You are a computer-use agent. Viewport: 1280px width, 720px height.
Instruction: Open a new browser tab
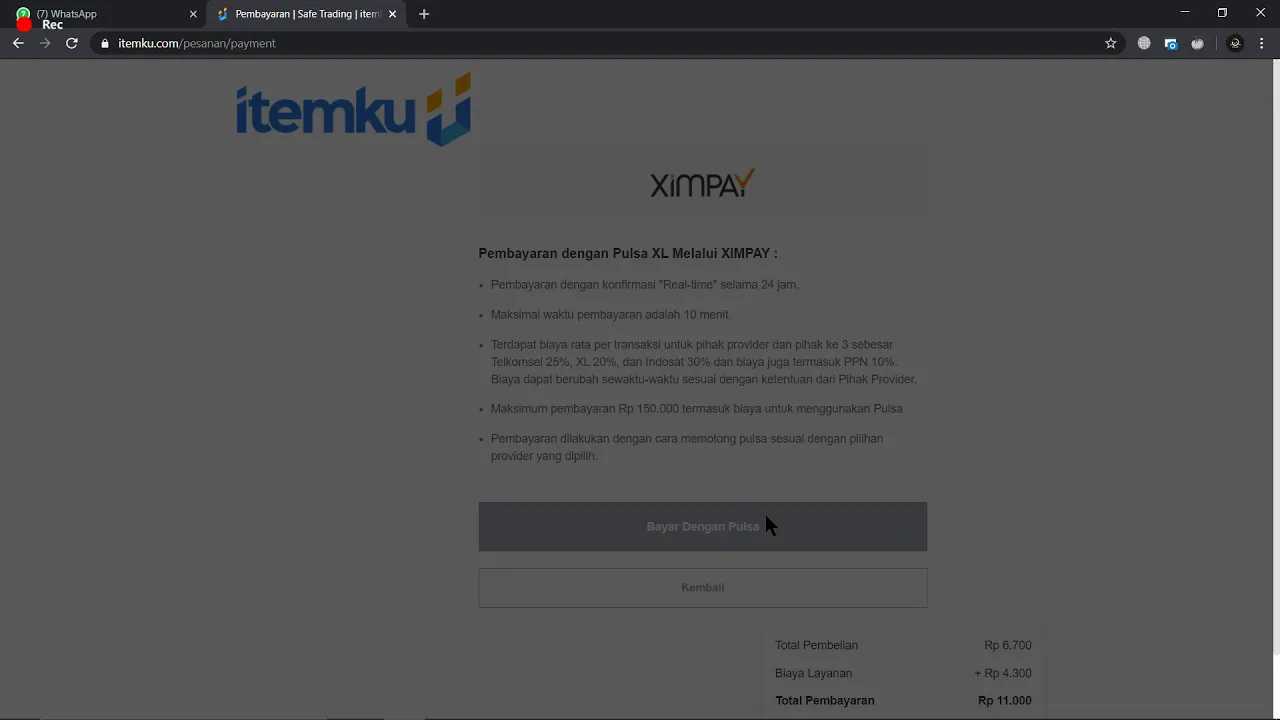click(424, 14)
